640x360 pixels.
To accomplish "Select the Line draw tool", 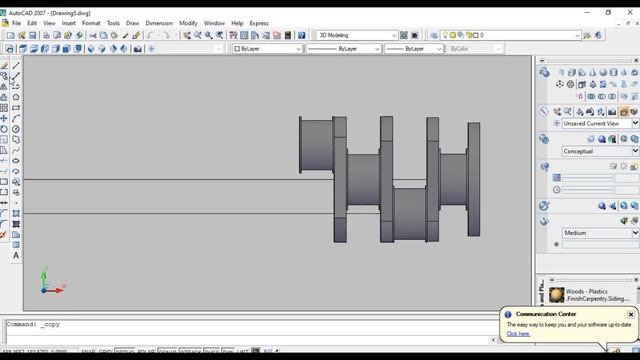I will [x=16, y=65].
